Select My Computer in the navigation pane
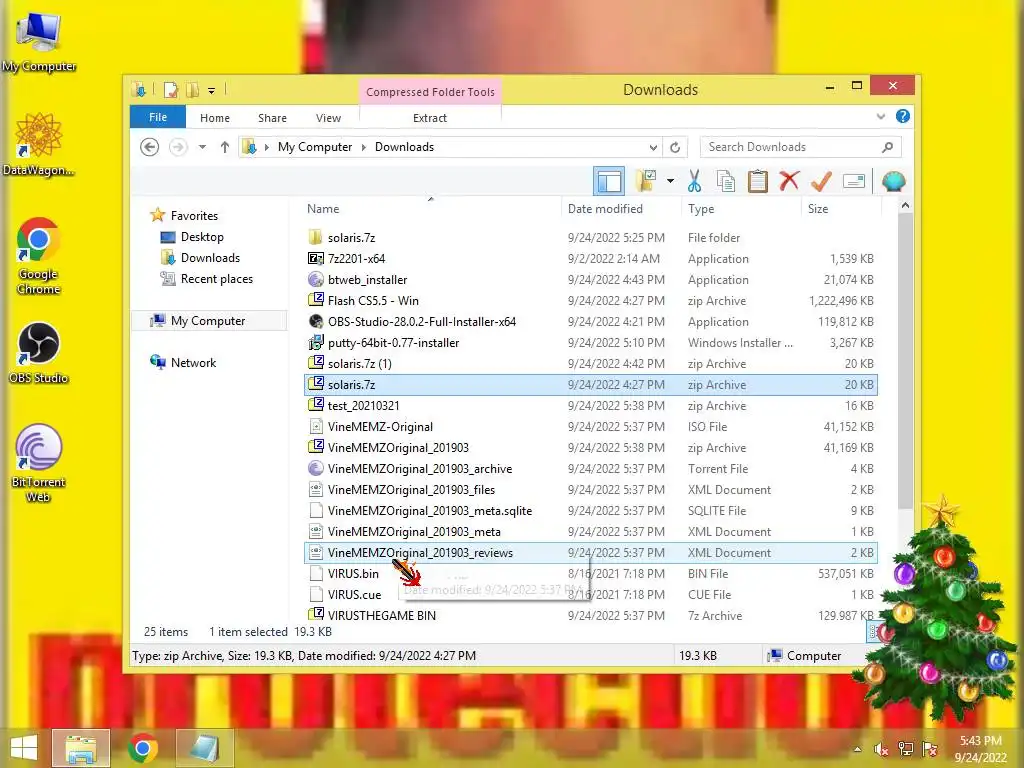The image size is (1024, 768). (208, 321)
